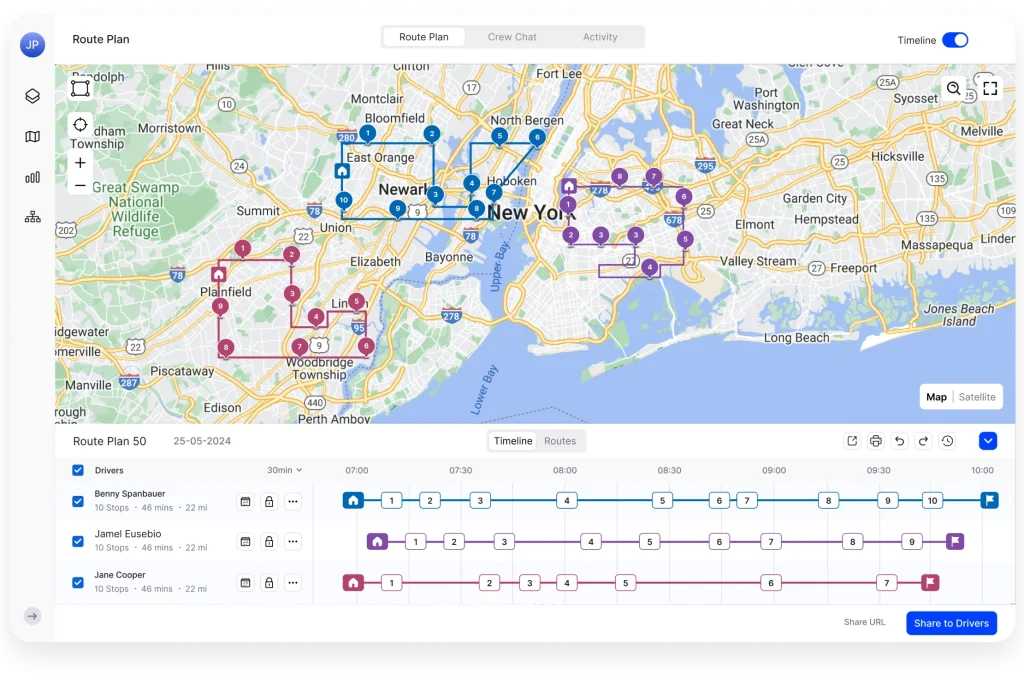Open the 30min interval dropdown
1024x681 pixels.
[285, 470]
